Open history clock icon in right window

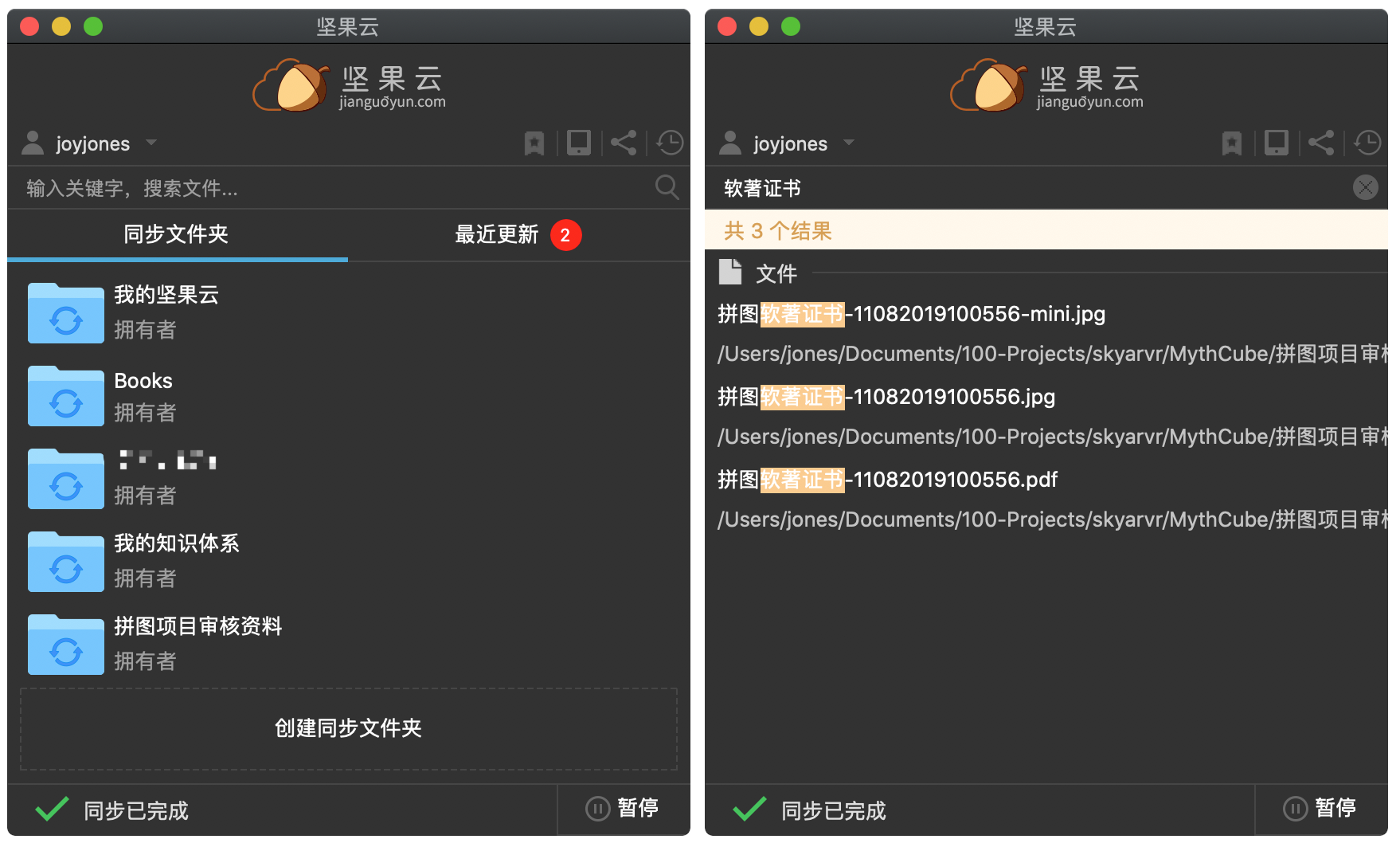tap(1367, 143)
